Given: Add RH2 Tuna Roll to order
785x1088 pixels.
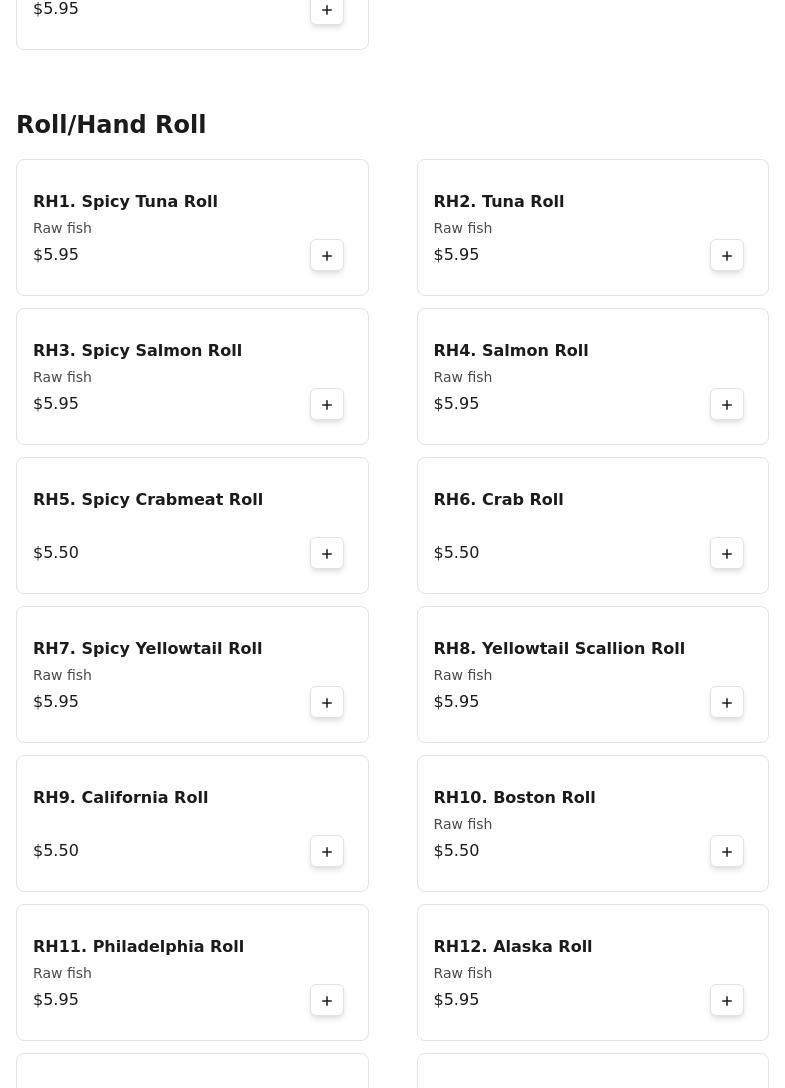Looking at the screenshot, I should click(x=727, y=255).
